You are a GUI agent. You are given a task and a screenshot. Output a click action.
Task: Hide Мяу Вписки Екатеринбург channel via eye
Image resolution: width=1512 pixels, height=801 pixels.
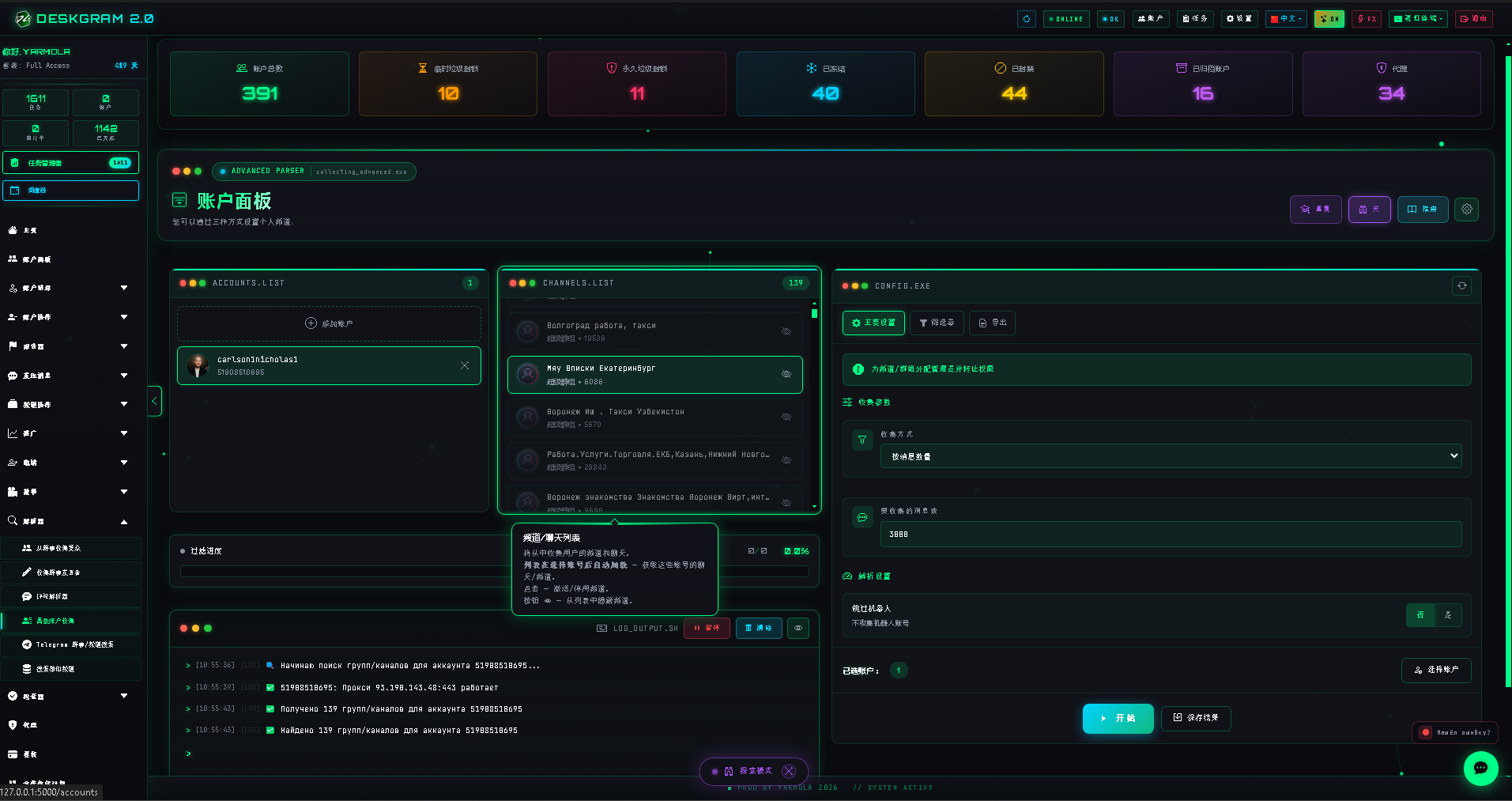(x=786, y=374)
